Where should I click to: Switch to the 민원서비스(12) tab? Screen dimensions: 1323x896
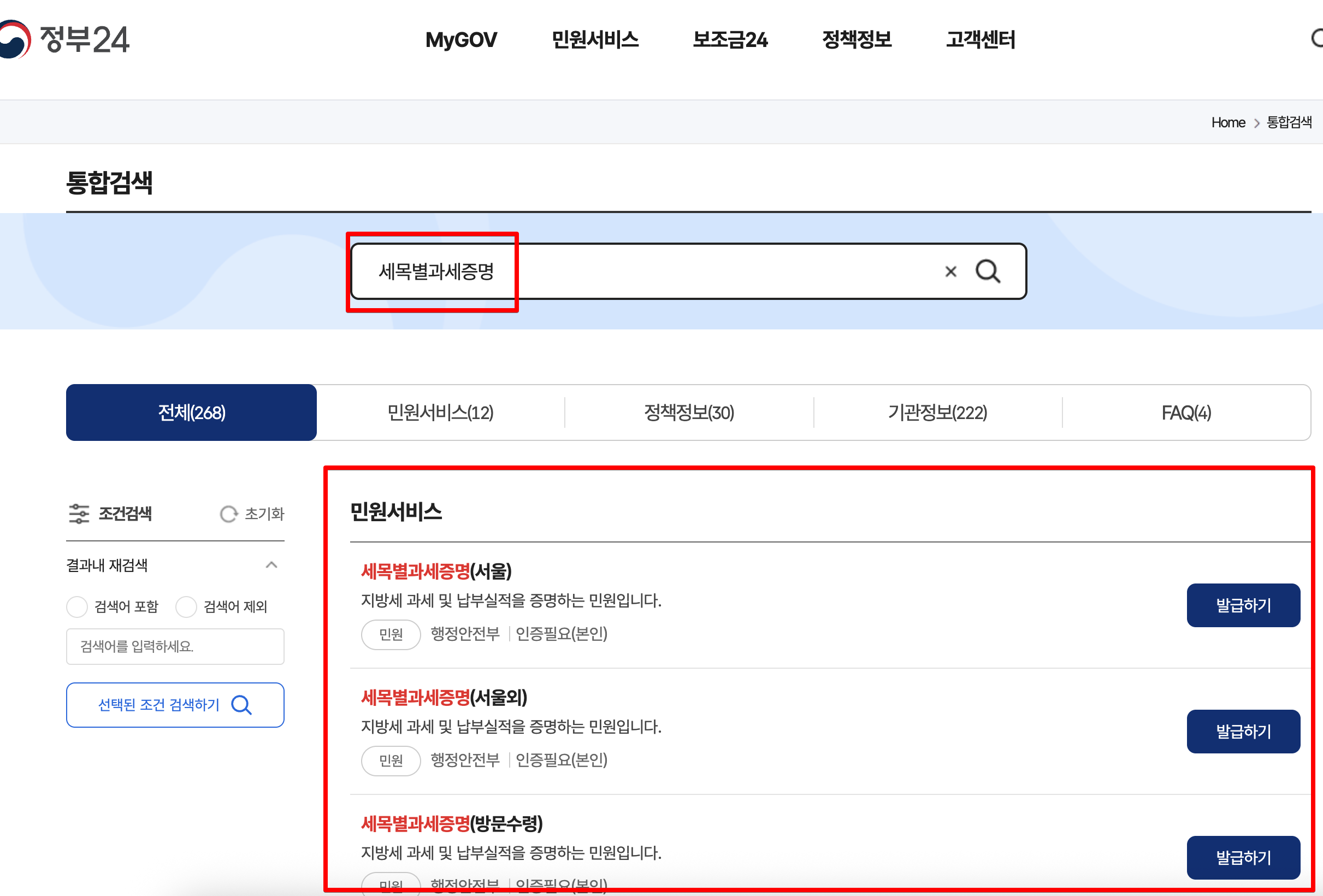point(440,412)
